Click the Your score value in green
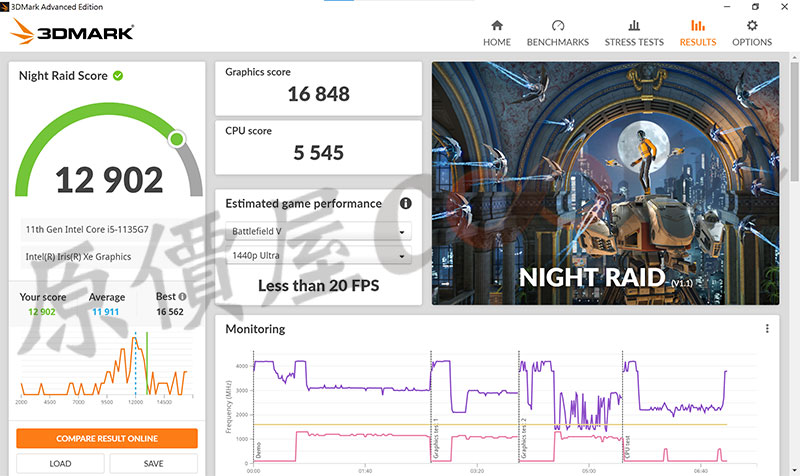The image size is (800, 476). pos(42,312)
